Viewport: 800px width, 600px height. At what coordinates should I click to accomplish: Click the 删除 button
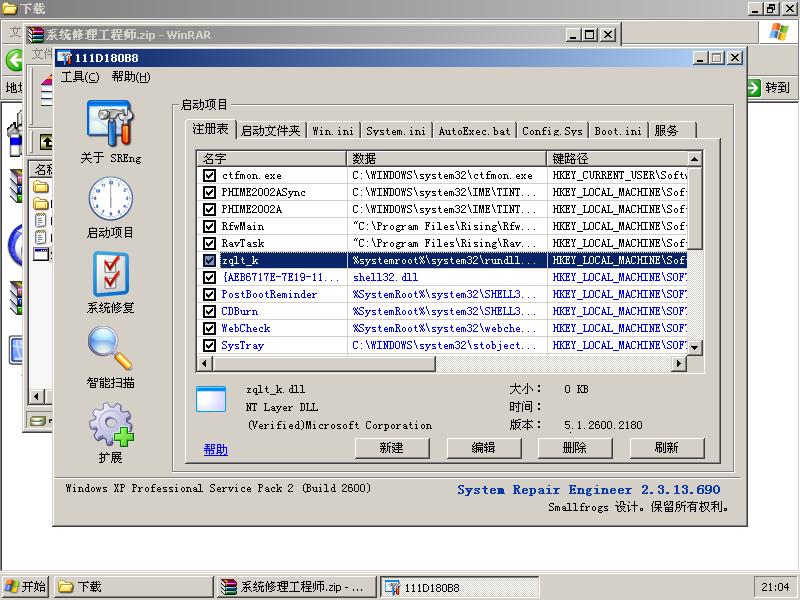point(575,448)
